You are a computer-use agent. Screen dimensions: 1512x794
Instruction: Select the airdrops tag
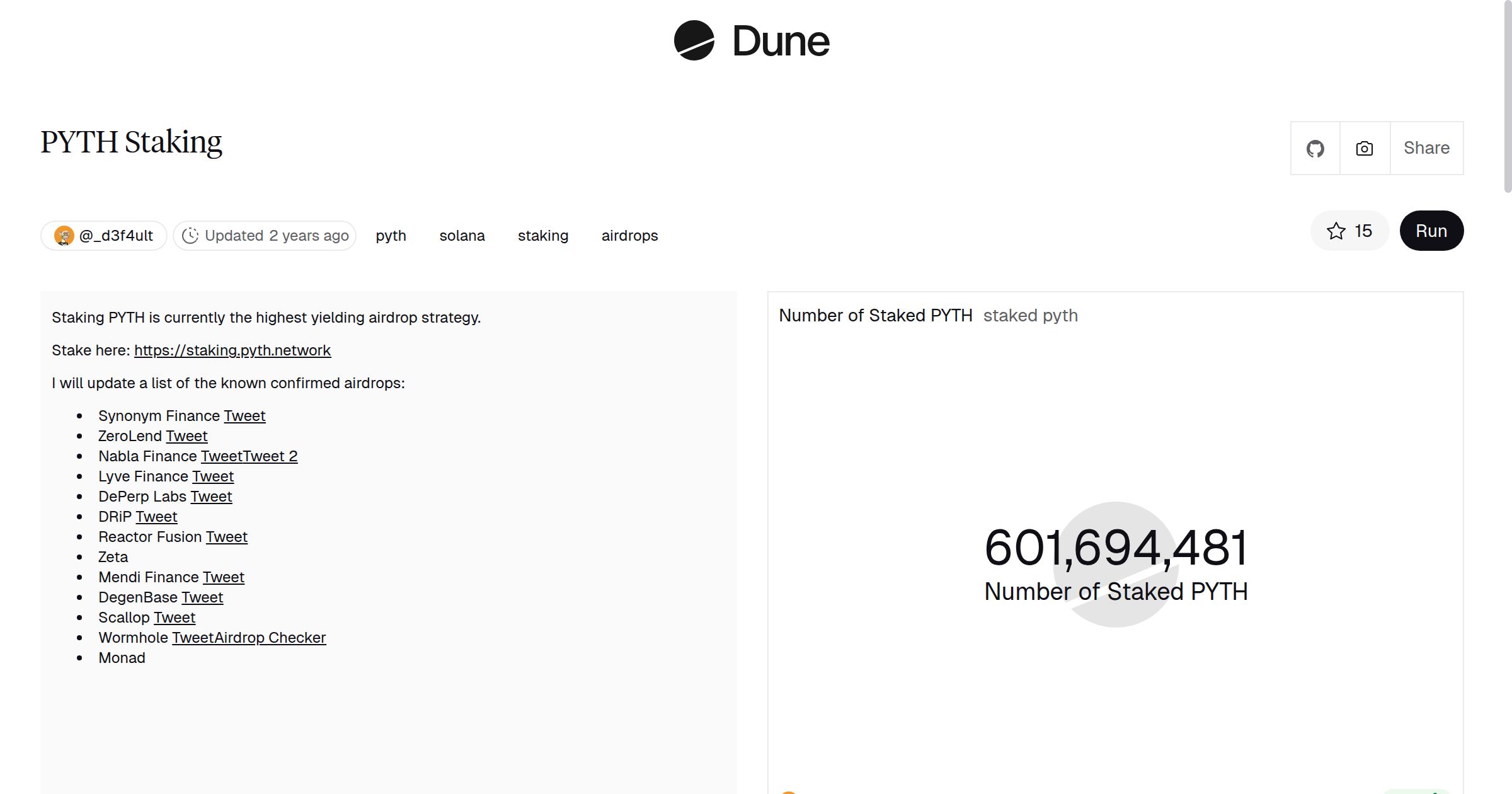(x=629, y=236)
